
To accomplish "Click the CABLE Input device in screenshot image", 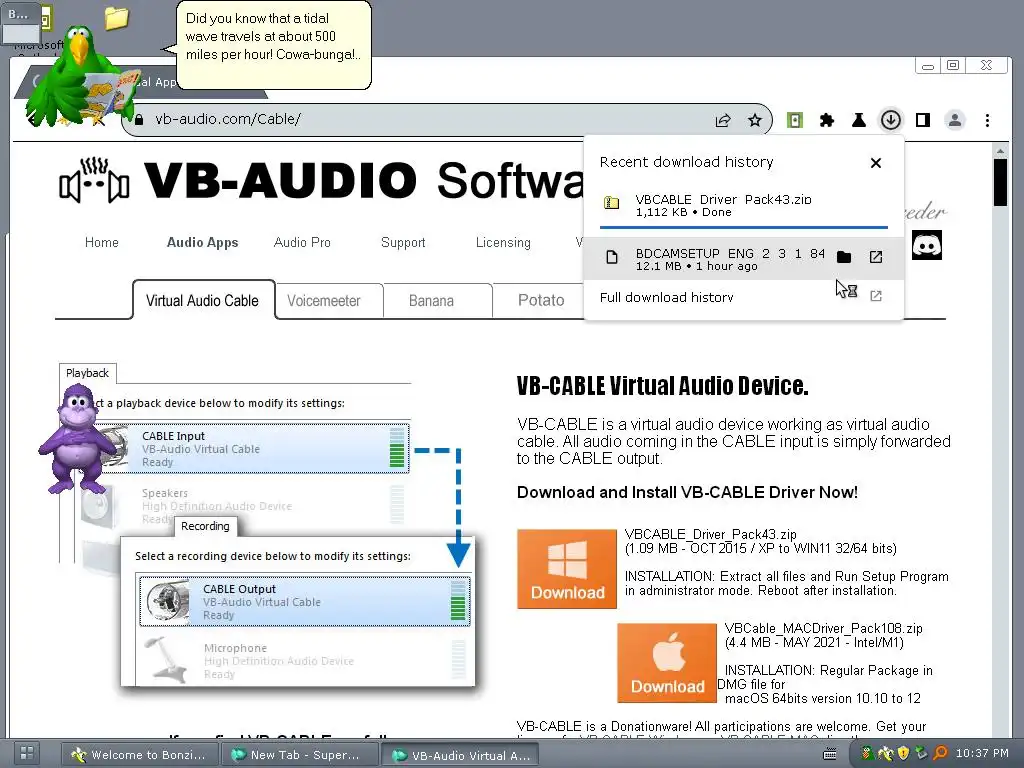I will tap(255, 449).
